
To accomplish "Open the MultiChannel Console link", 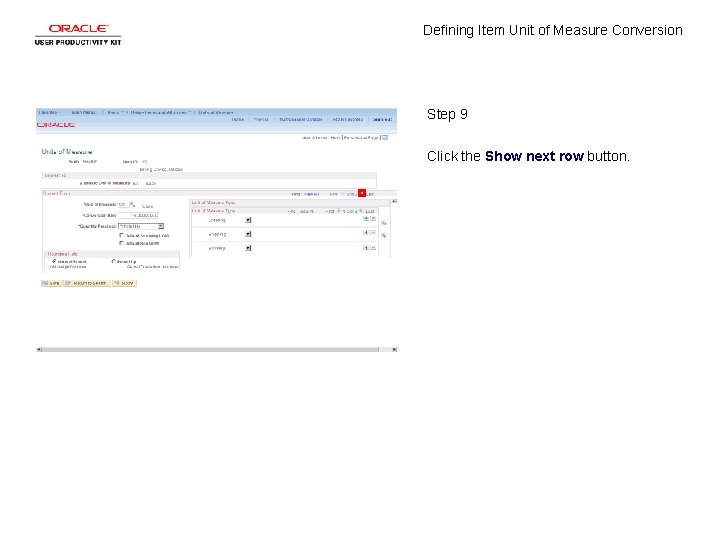I will (x=301, y=119).
